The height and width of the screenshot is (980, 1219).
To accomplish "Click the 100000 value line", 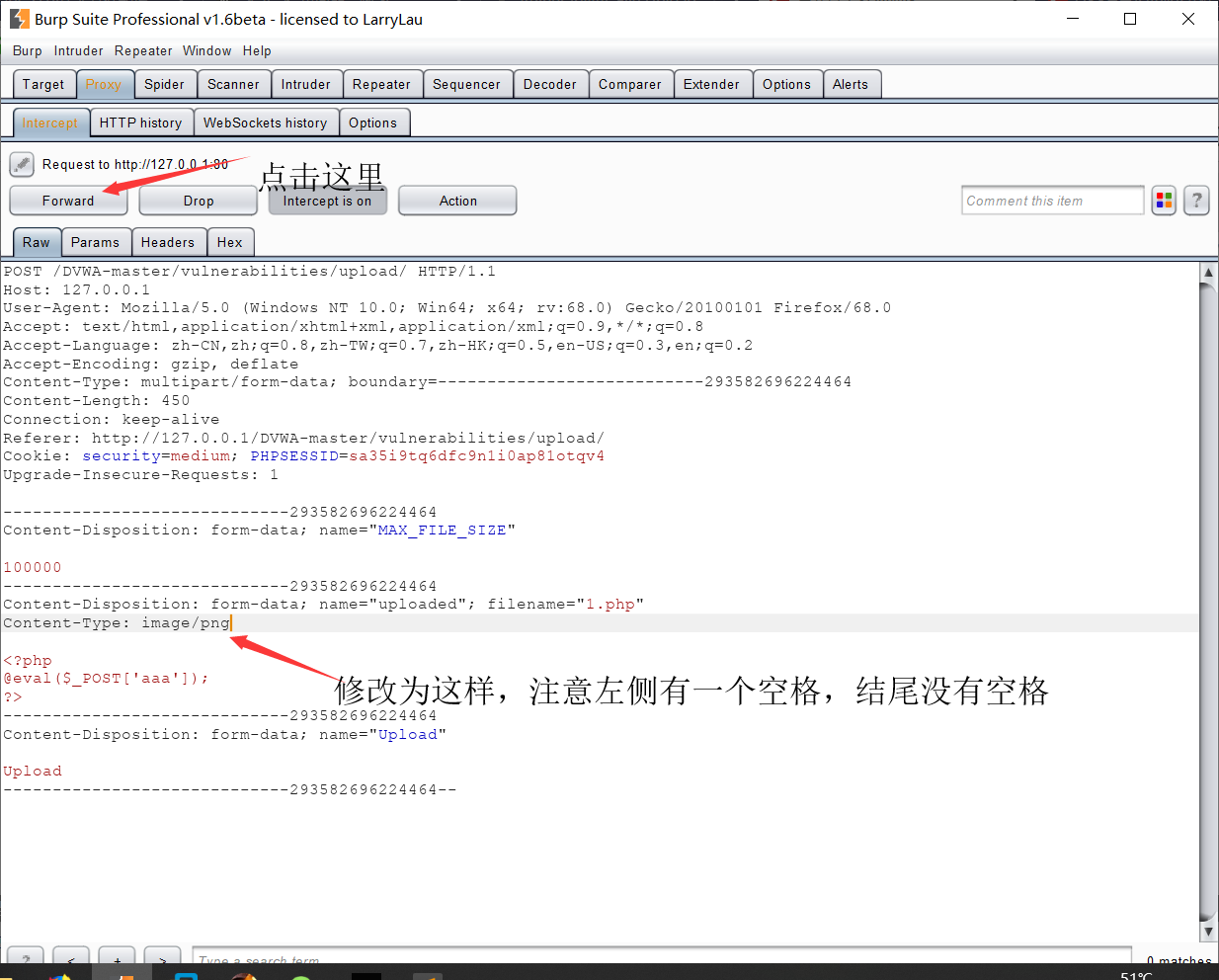I will pos(33,567).
